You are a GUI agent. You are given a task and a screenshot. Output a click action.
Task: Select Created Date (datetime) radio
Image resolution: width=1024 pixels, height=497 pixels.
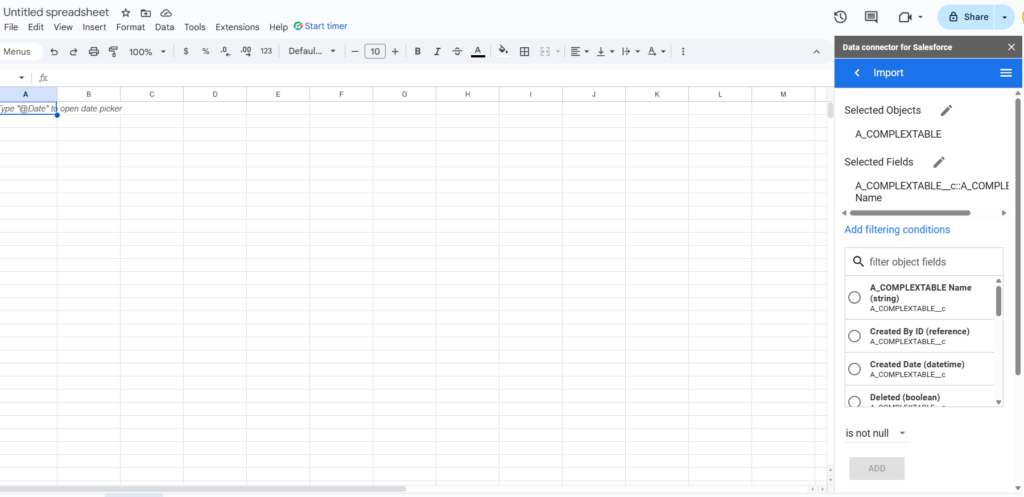(x=854, y=369)
